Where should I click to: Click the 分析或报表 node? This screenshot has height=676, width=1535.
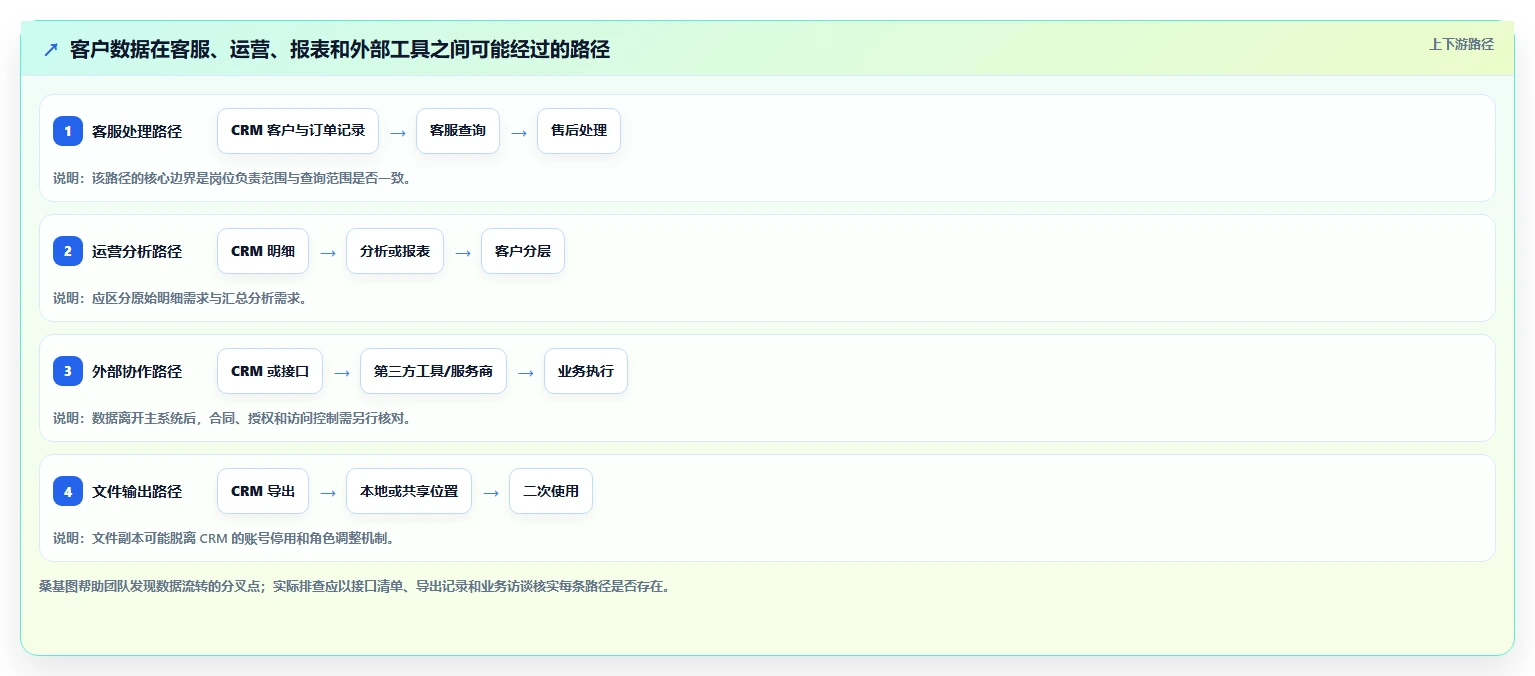pos(395,251)
